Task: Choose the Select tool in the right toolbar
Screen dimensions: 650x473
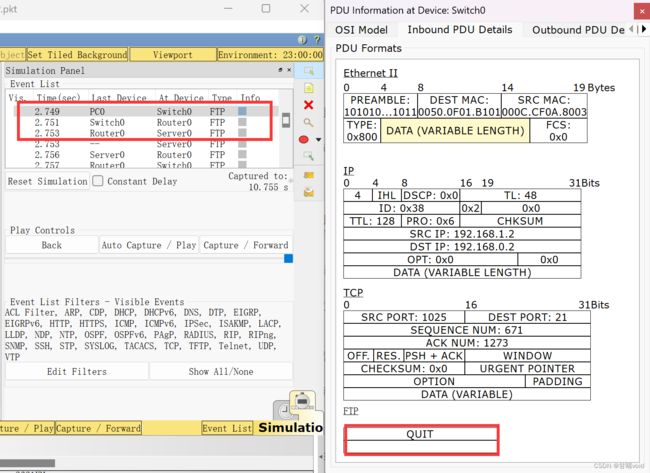Action: 308,71
